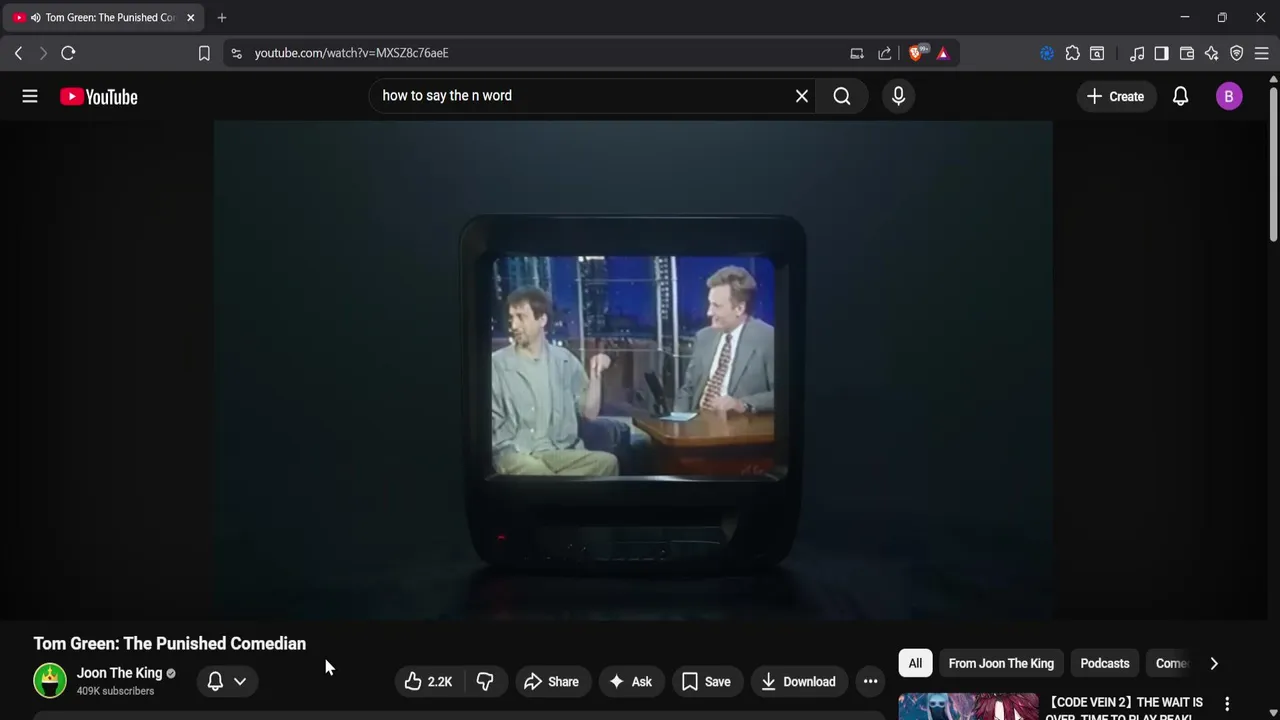Viewport: 1280px width, 720px height.
Task: Open notification options dropdown for Joon The King
Action: click(227, 682)
